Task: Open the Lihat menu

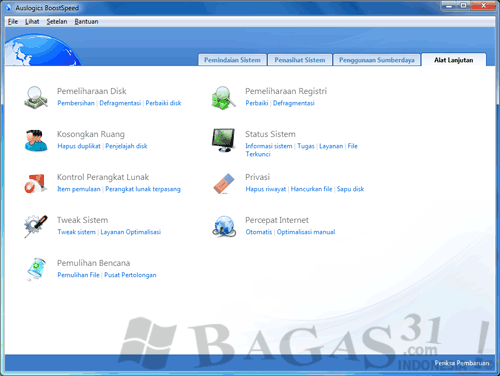Action: [32, 22]
